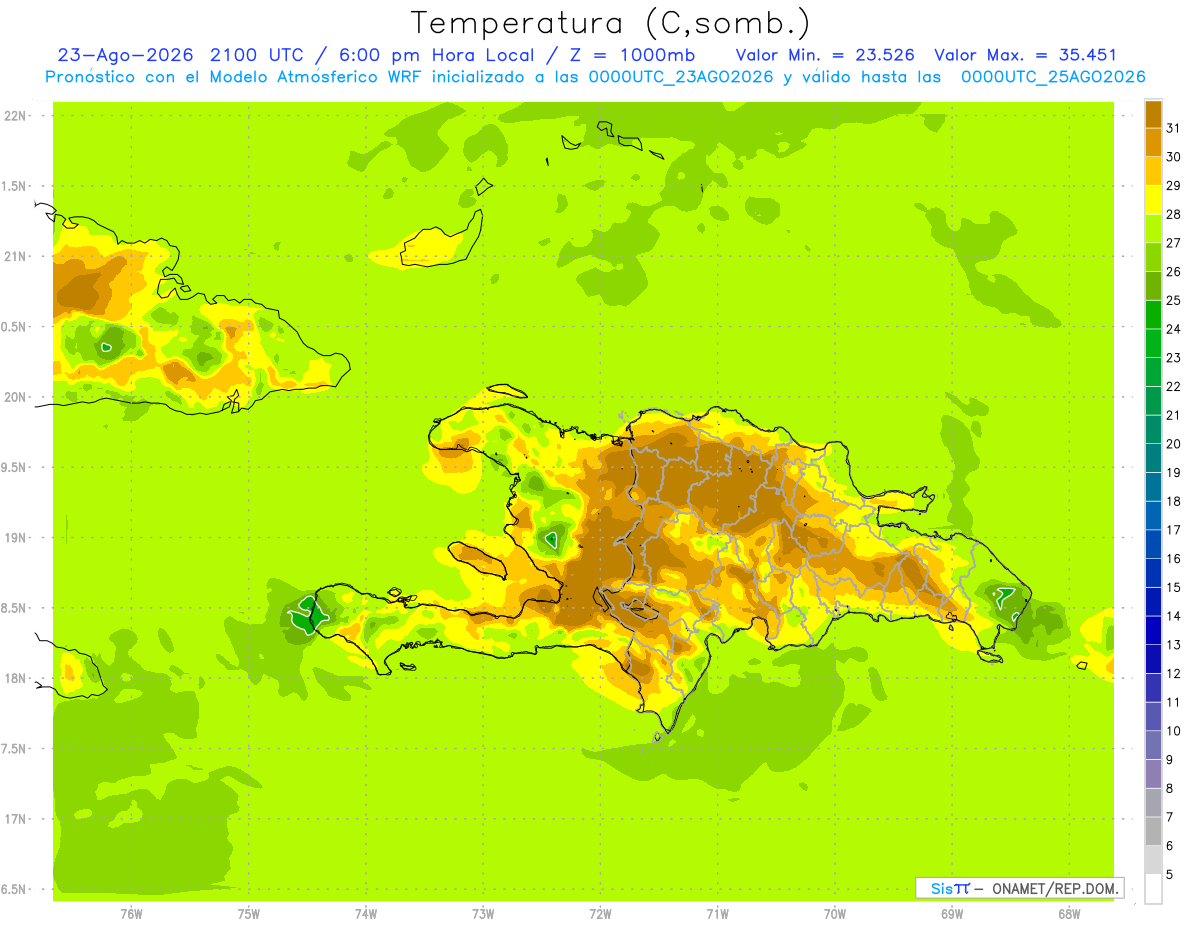Image resolution: width=1200 pixels, height=927 pixels.
Task: Select the gray legend swatch between 6 and 7
Action: tap(1153, 831)
